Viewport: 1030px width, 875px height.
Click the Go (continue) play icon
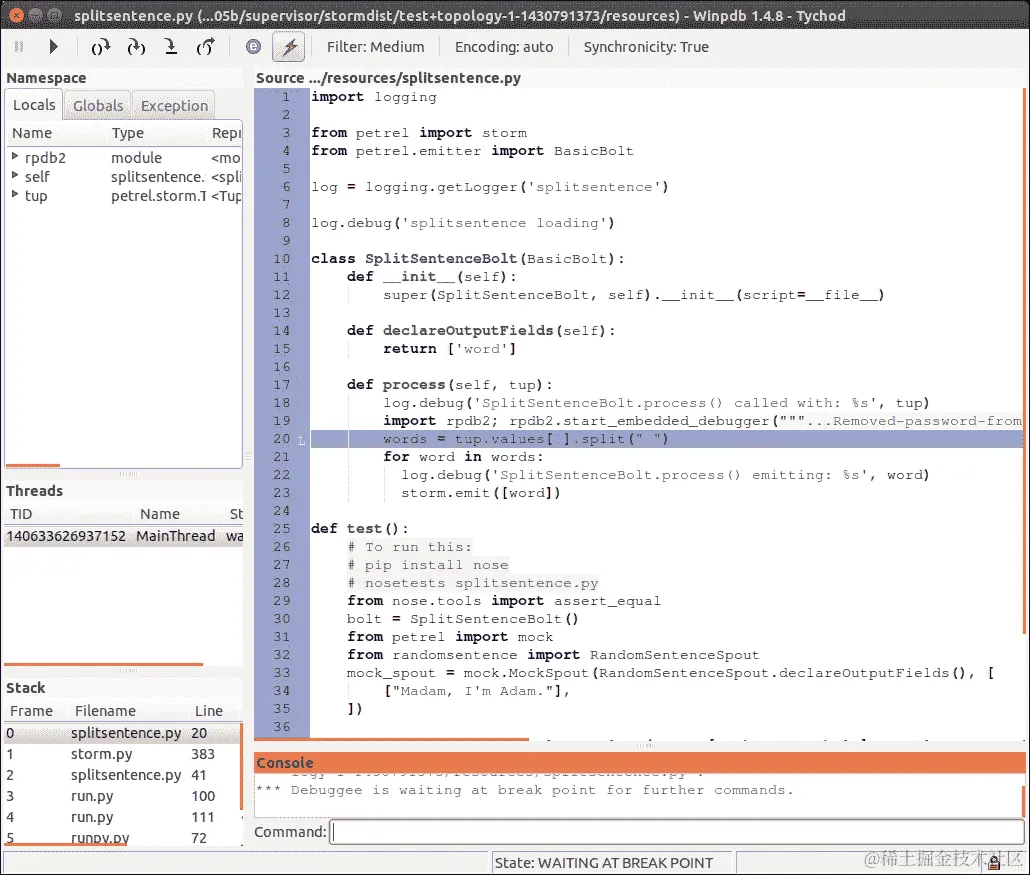tap(54, 47)
